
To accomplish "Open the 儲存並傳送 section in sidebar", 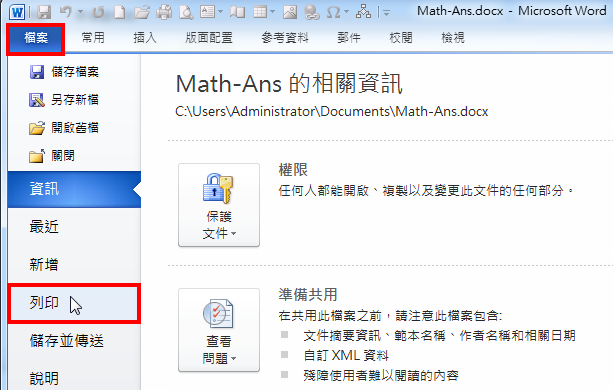I will [74, 341].
